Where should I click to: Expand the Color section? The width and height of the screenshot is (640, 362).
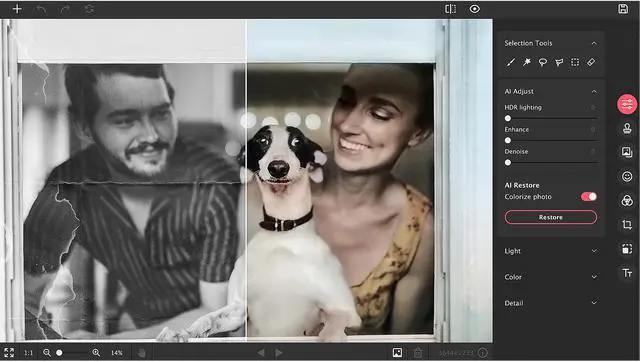(551, 277)
